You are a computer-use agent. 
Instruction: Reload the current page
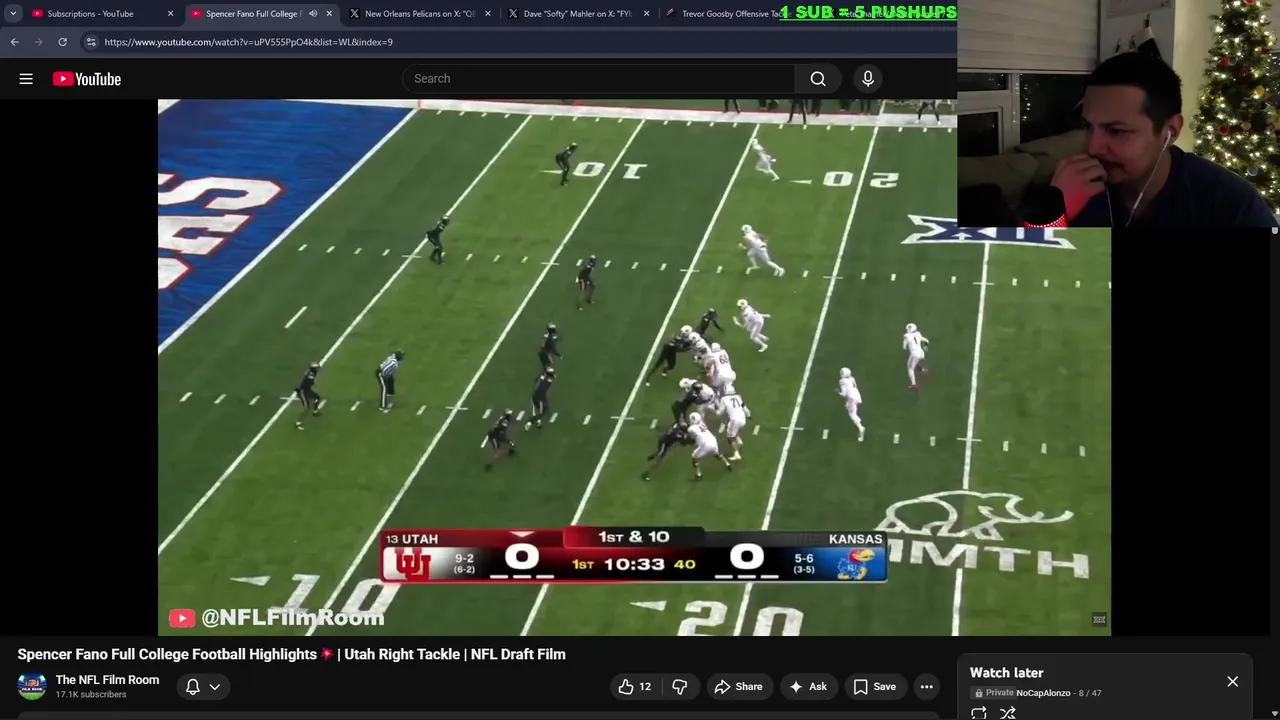click(62, 42)
